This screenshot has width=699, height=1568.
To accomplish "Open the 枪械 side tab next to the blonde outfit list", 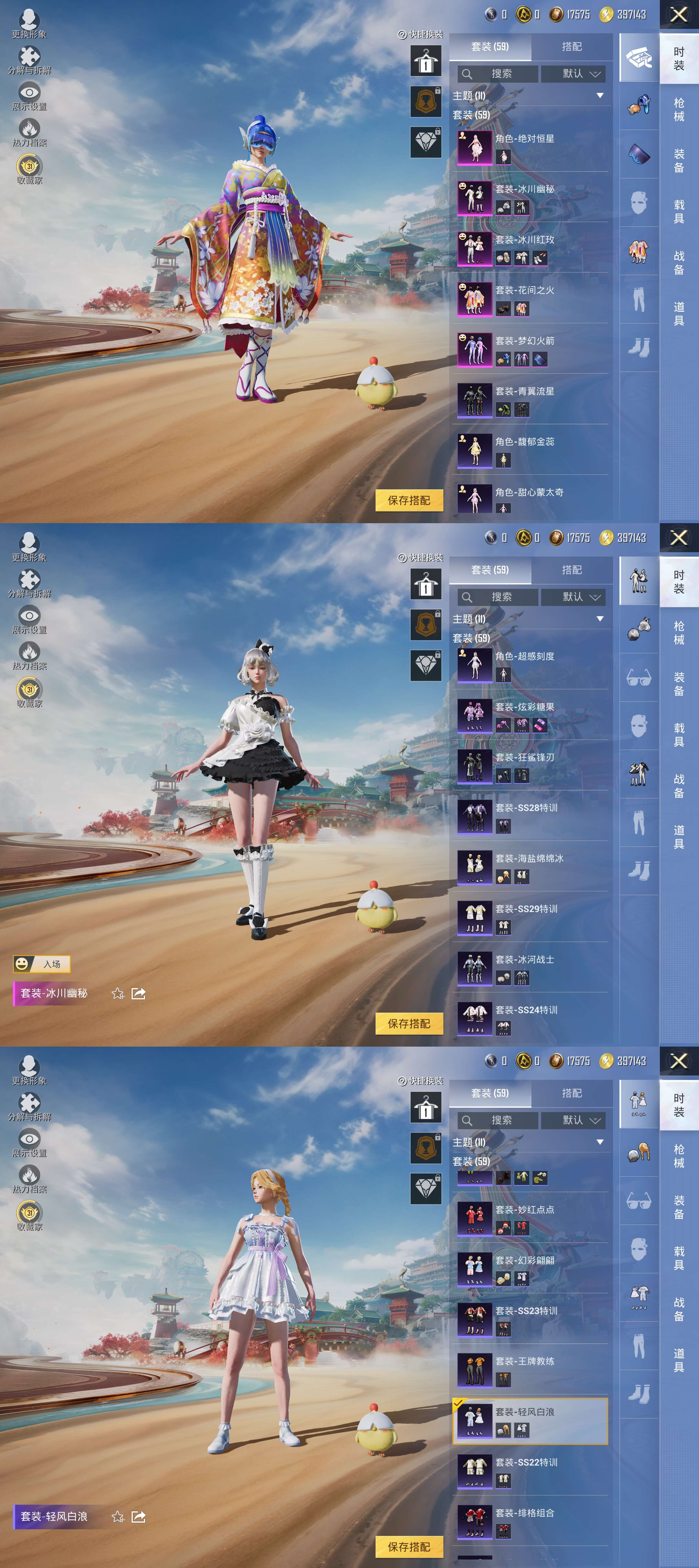I will (x=679, y=1156).
